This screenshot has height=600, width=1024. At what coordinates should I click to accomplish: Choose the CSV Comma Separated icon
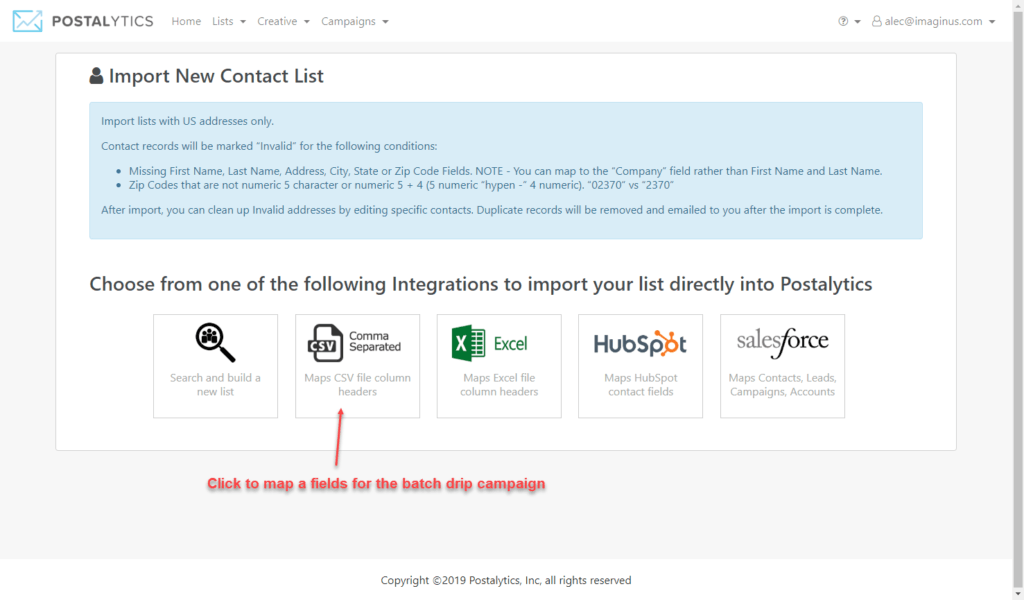pos(355,343)
